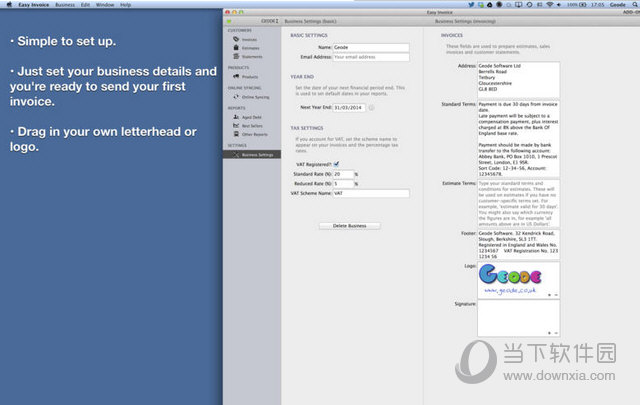Screen dimensions: 640x405
Task: Click the Business Settings (basic) pane title
Action: (x=310, y=21)
